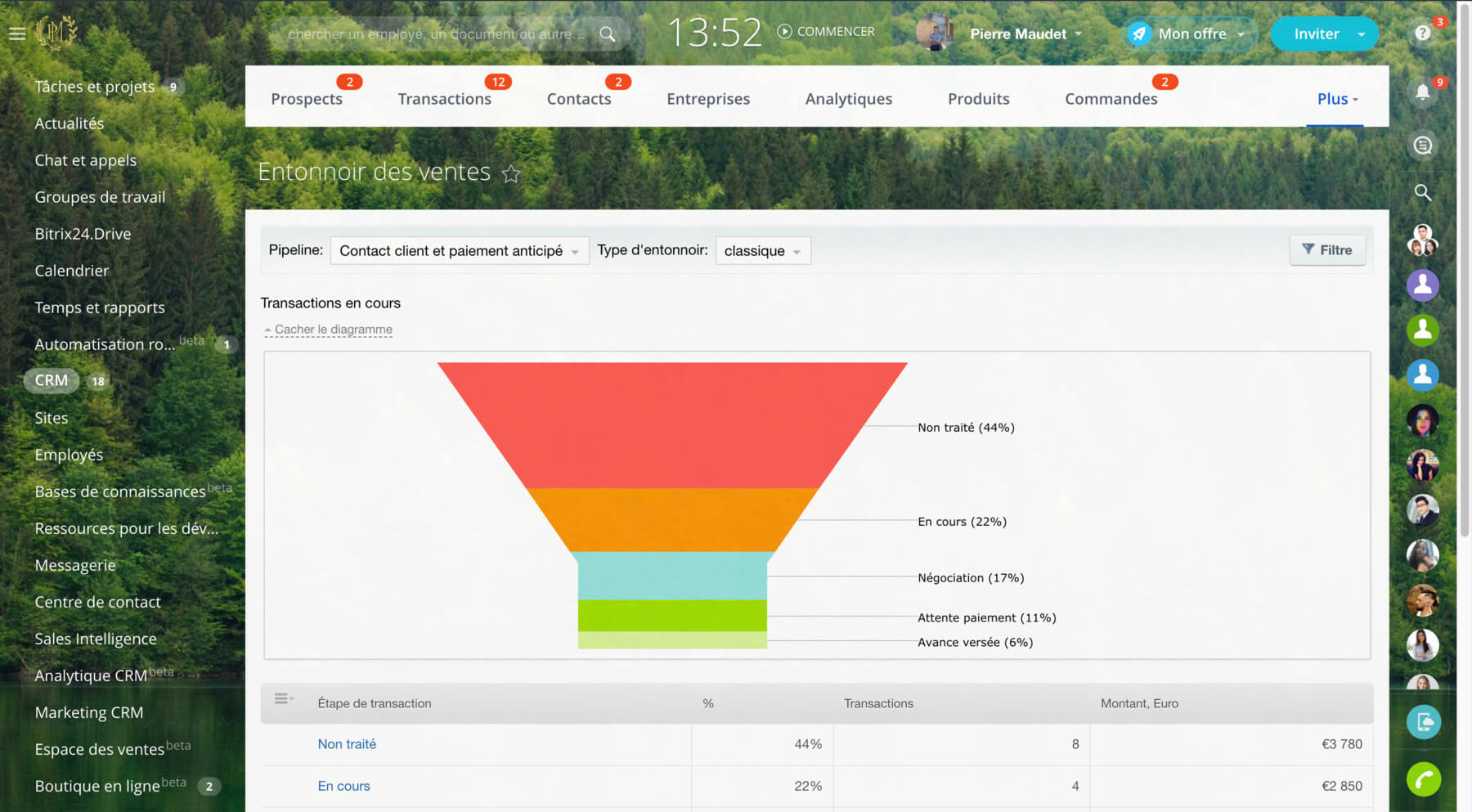Open CRM in the left sidebar
Viewport: 1472px width, 812px height.
[x=52, y=380]
